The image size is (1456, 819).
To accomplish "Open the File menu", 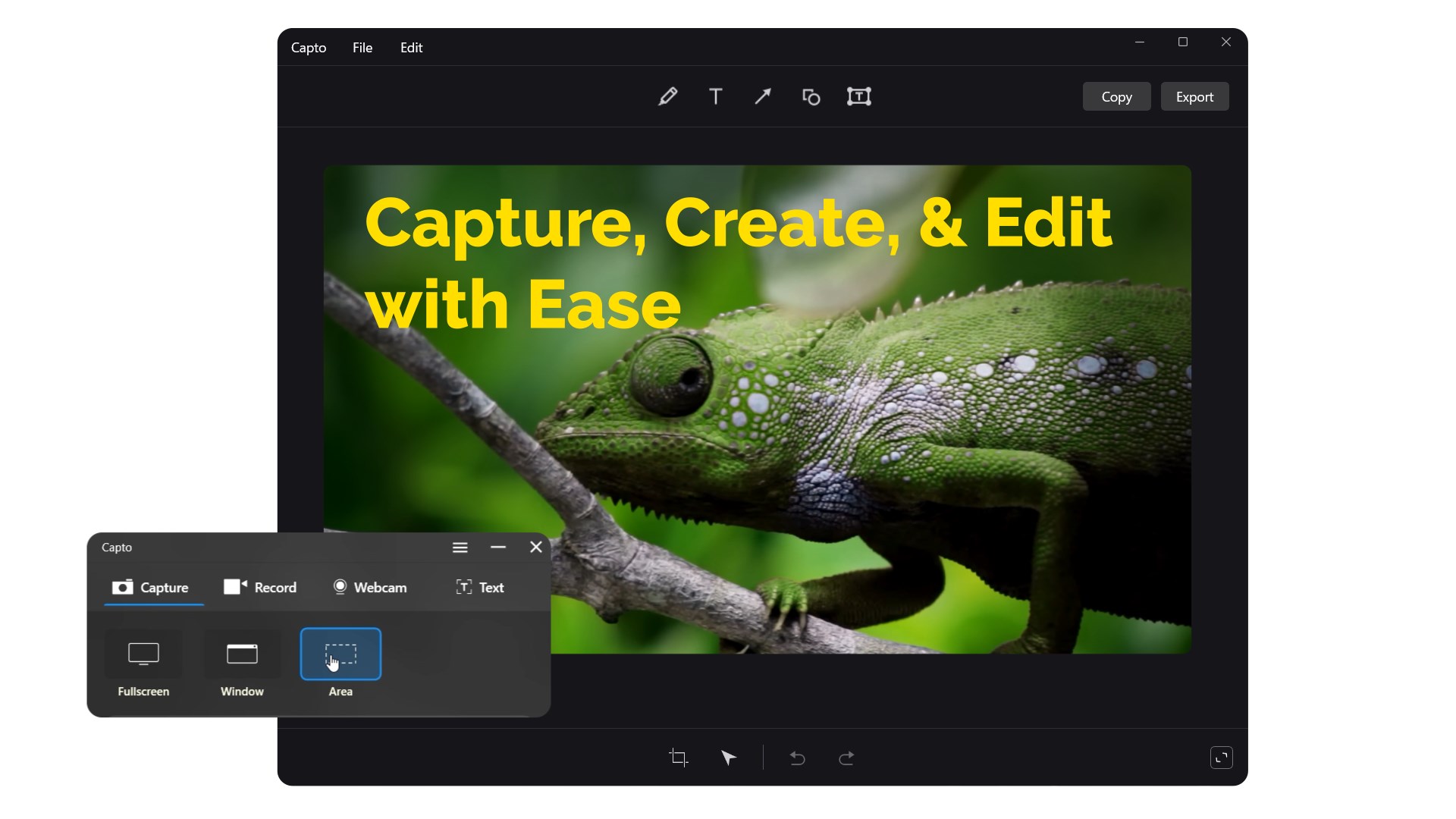I will click(x=362, y=48).
